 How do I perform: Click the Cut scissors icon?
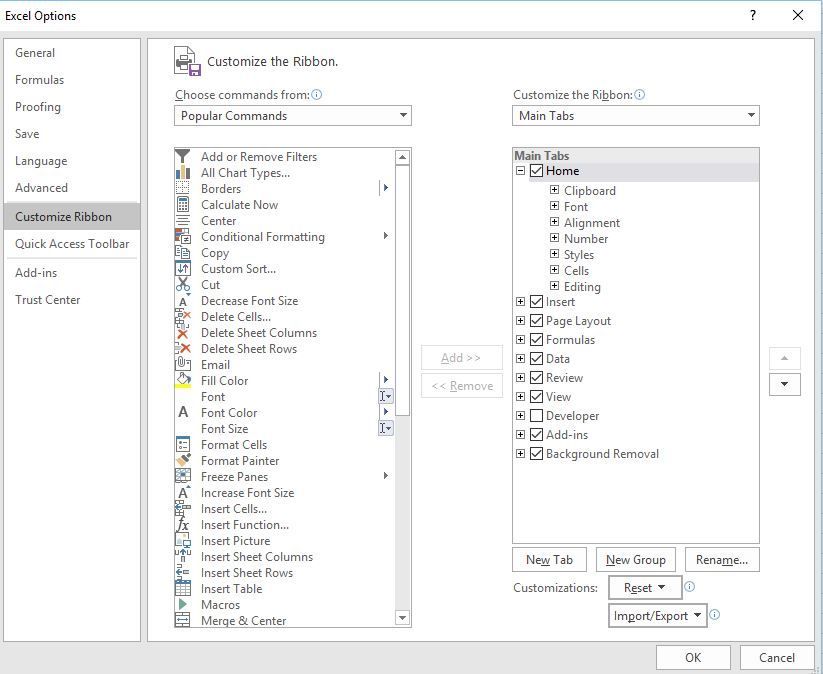point(183,285)
